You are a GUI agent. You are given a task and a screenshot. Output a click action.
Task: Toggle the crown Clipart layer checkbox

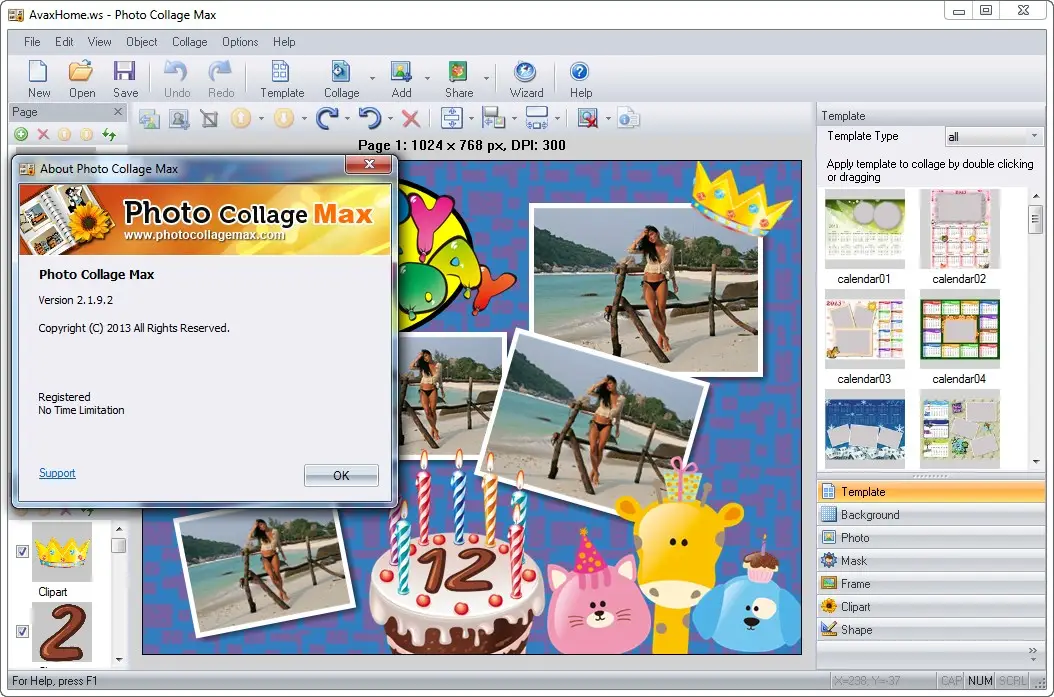pos(22,551)
